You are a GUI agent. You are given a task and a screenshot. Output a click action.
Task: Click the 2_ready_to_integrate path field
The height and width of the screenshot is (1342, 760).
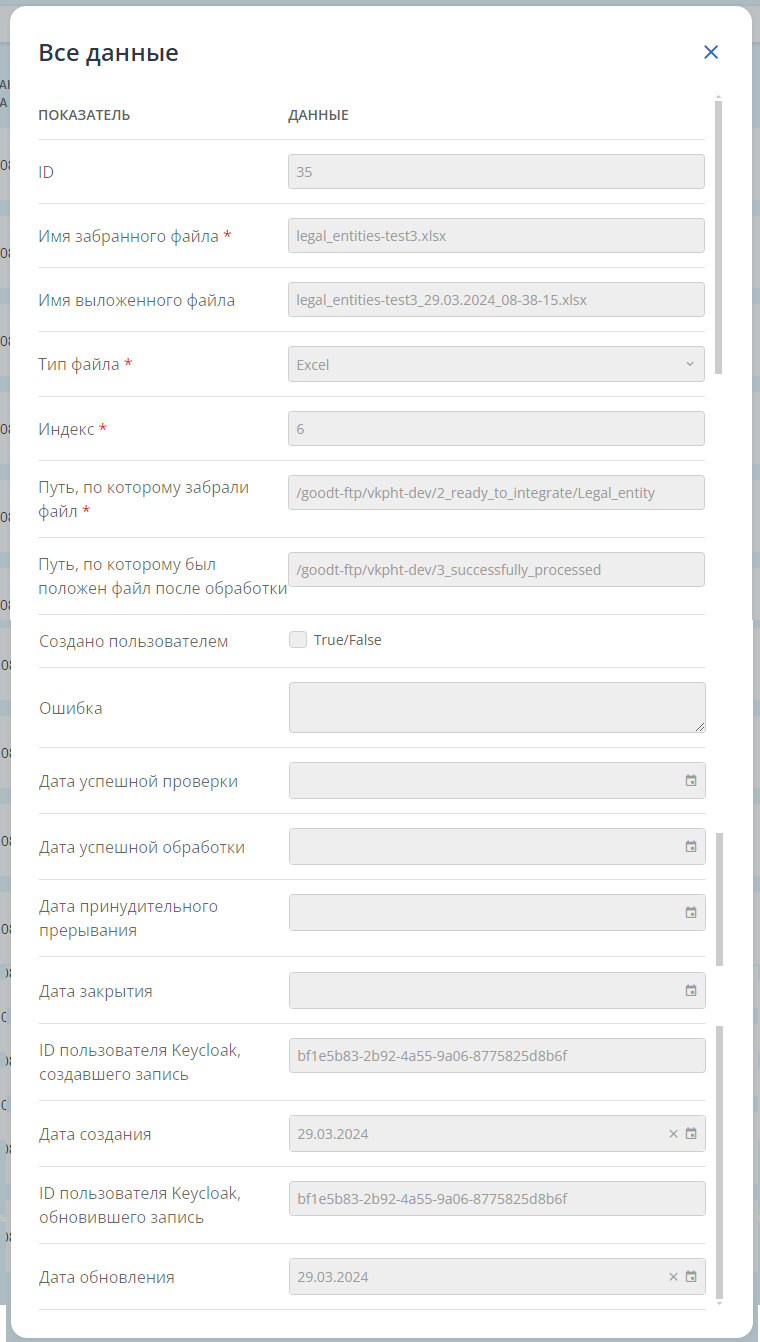pos(496,492)
